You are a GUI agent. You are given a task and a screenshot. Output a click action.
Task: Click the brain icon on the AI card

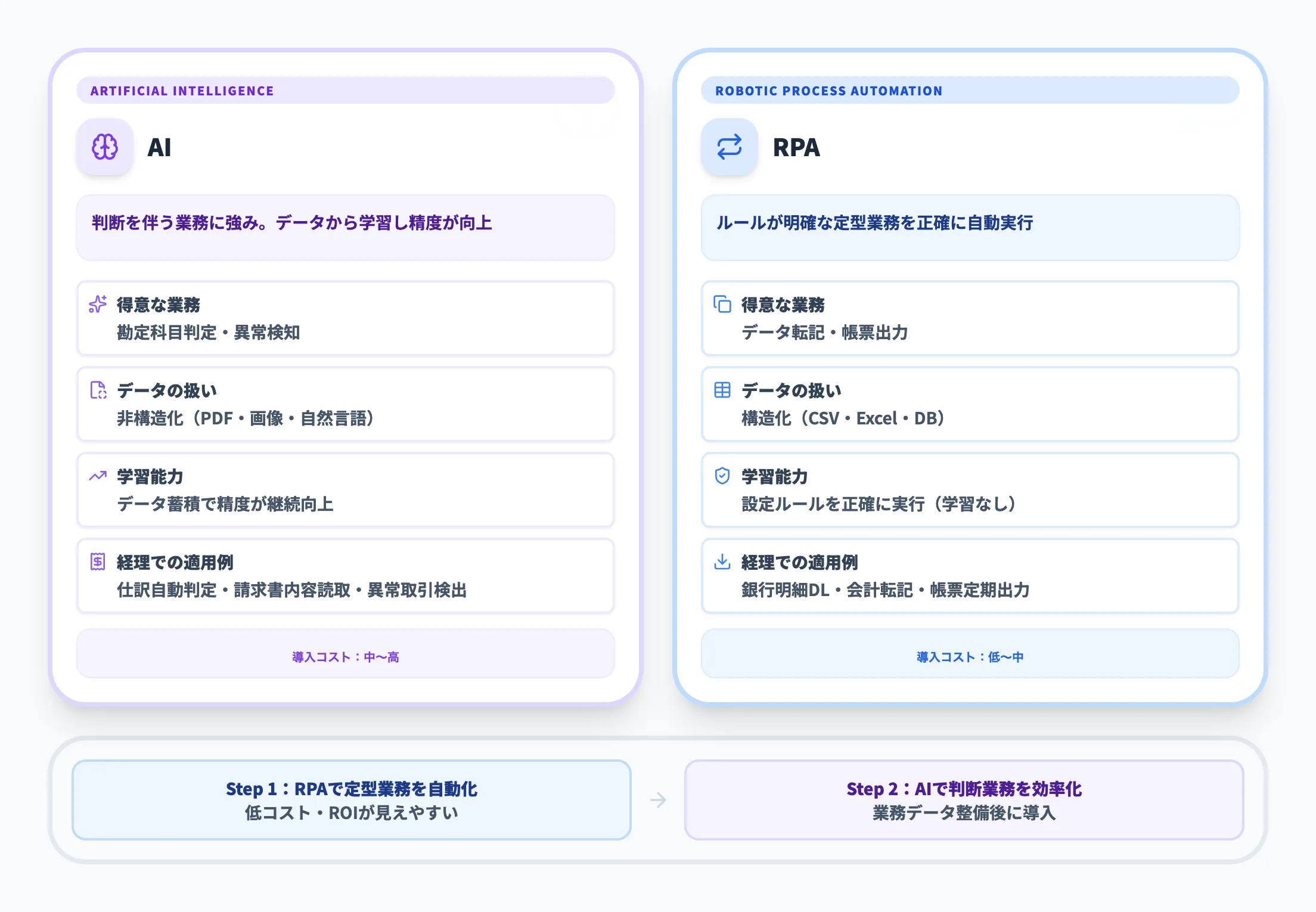click(x=104, y=148)
